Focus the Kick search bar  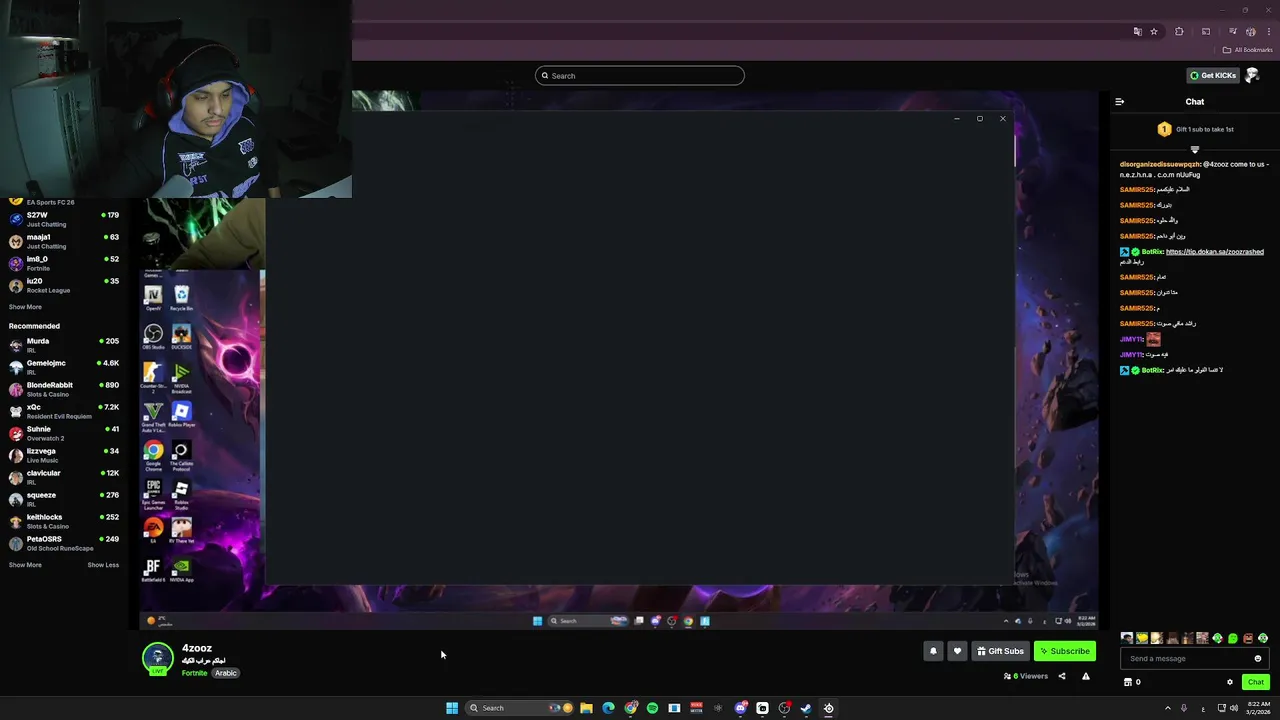coord(640,76)
